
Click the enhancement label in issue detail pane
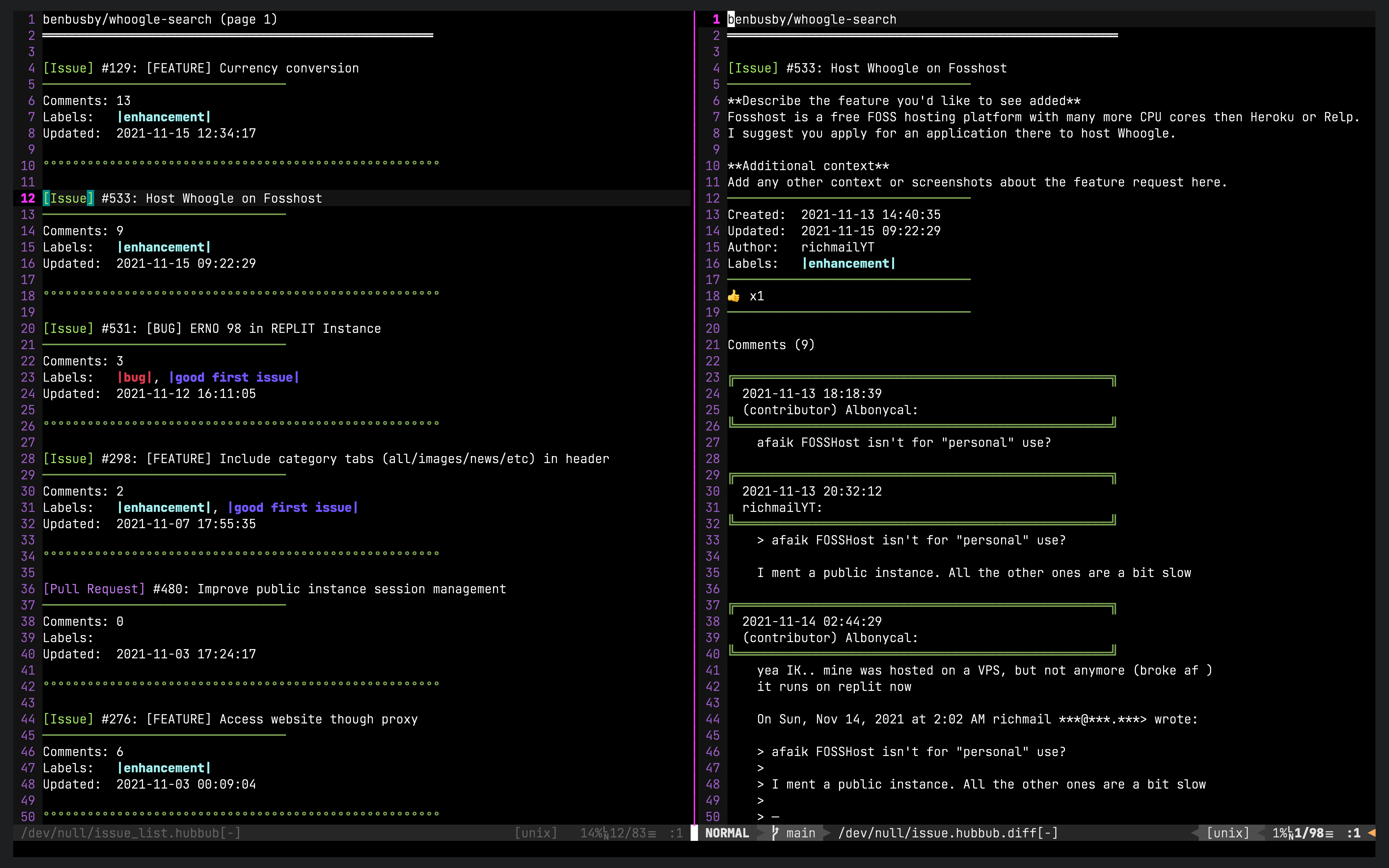[848, 263]
